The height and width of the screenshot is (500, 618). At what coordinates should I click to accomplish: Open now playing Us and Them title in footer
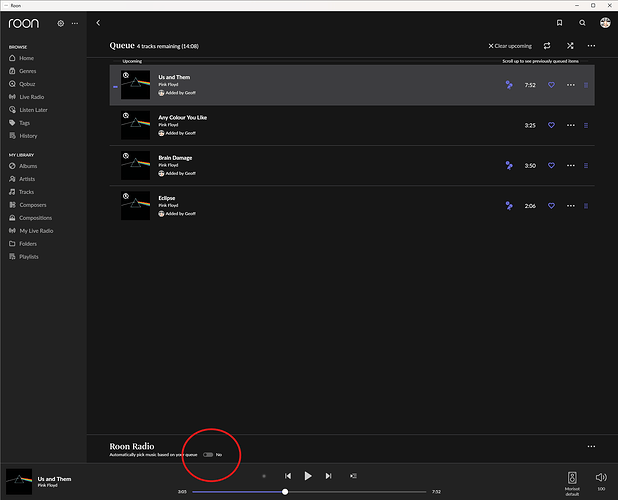coord(54,479)
